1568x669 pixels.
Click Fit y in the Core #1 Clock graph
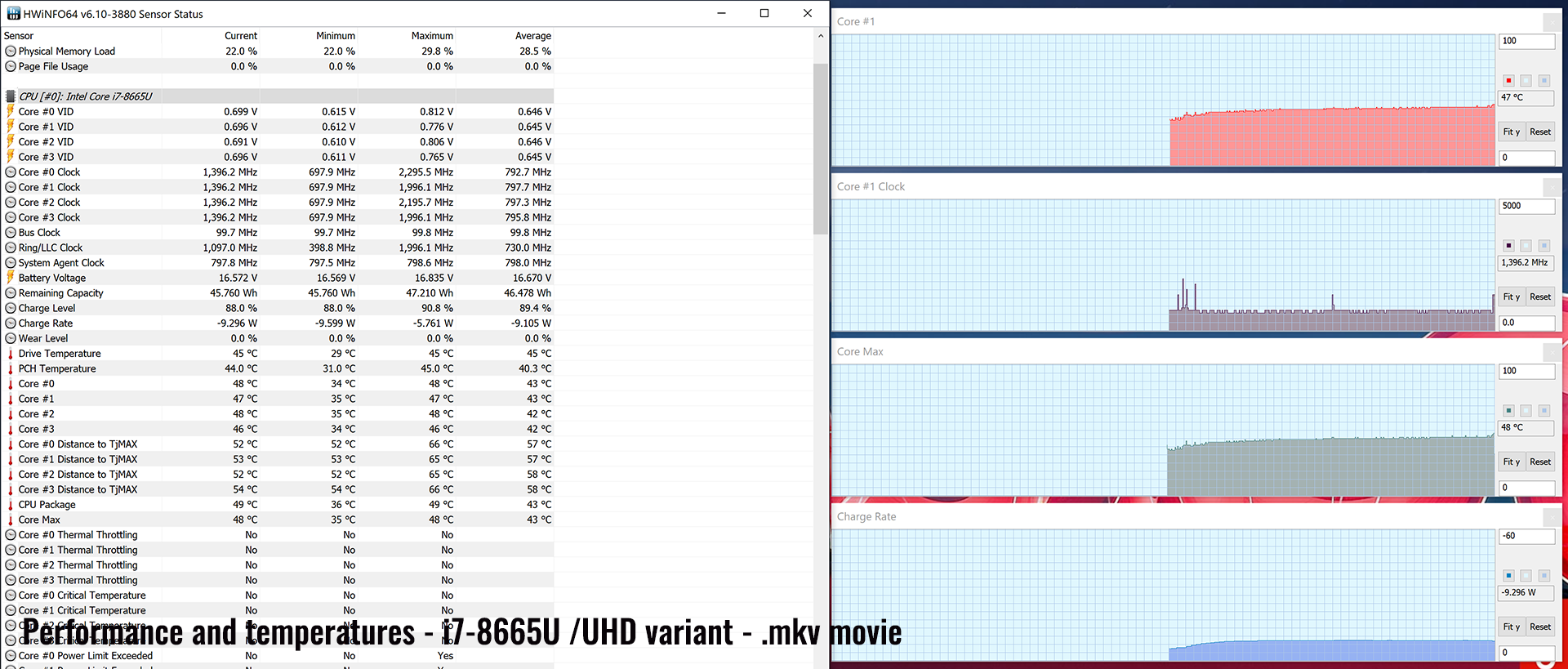pos(1512,297)
